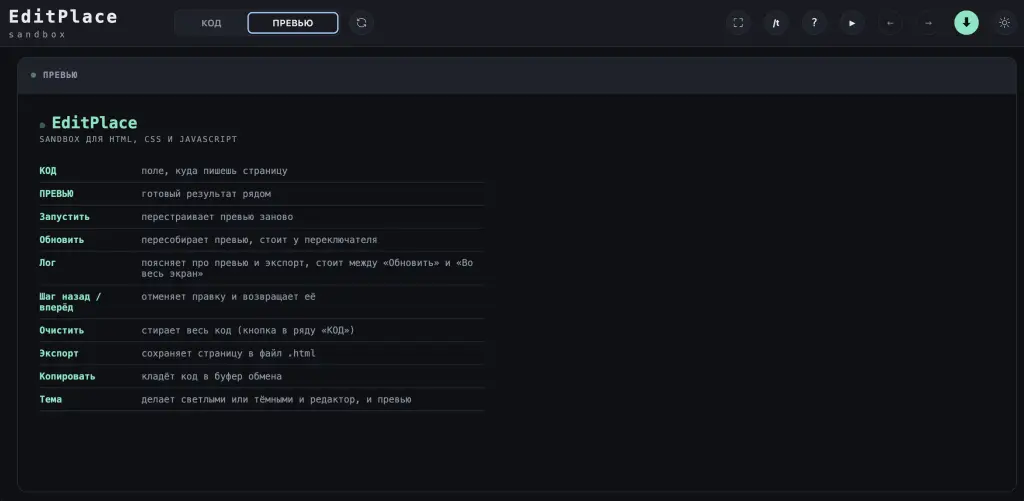Click the "КОД" row label in the table
Image resolution: width=1024 pixels, height=501 pixels.
48,170
